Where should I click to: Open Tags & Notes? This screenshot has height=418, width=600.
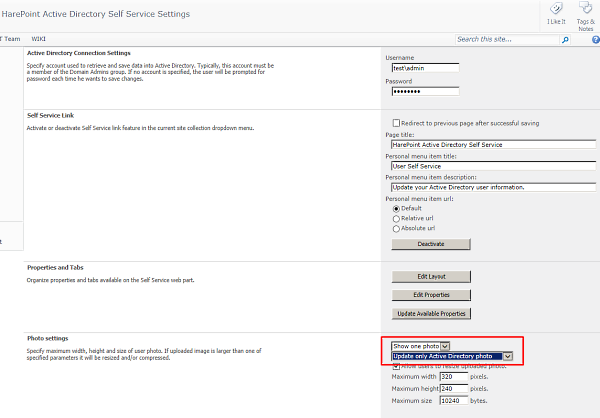coord(585,12)
